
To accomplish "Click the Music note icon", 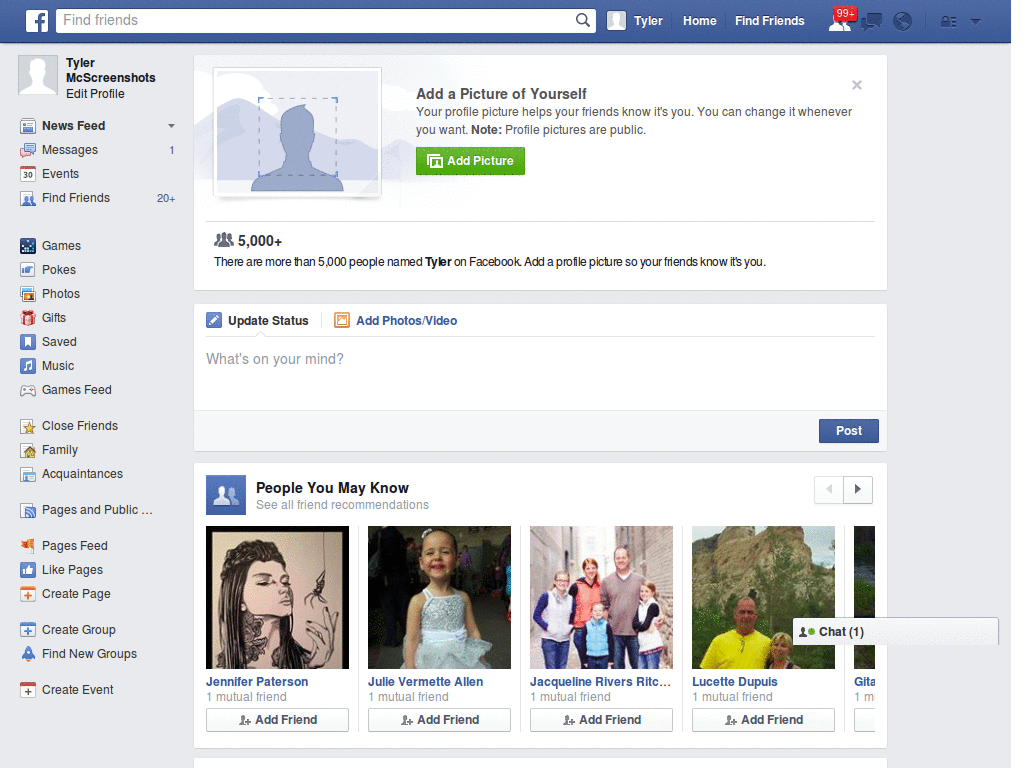I will point(27,366).
